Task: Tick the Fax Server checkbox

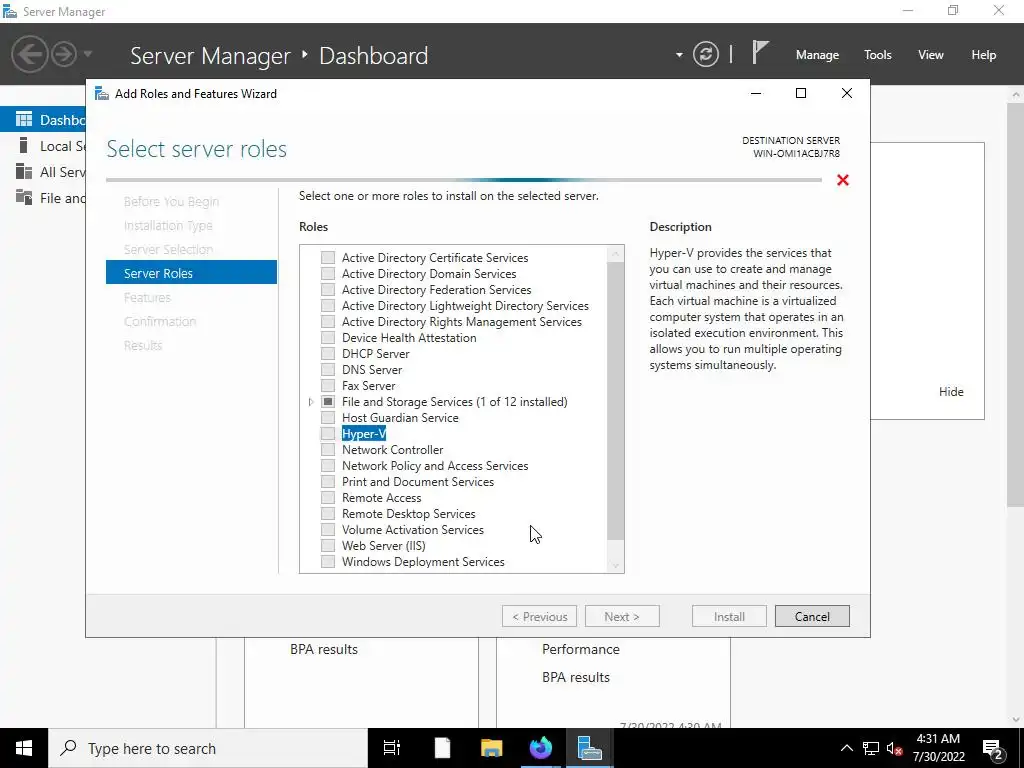Action: (x=328, y=385)
